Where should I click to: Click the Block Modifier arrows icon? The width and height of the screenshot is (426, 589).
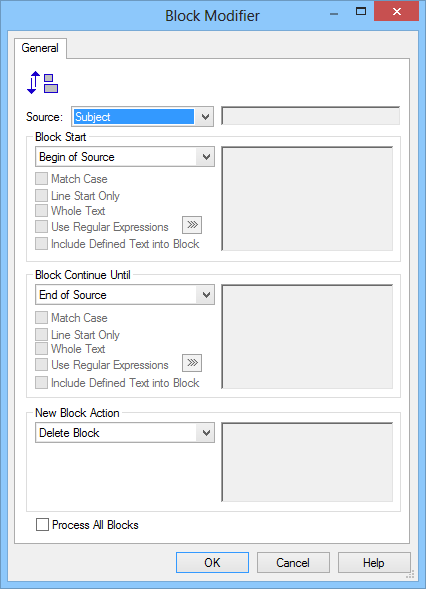42,83
